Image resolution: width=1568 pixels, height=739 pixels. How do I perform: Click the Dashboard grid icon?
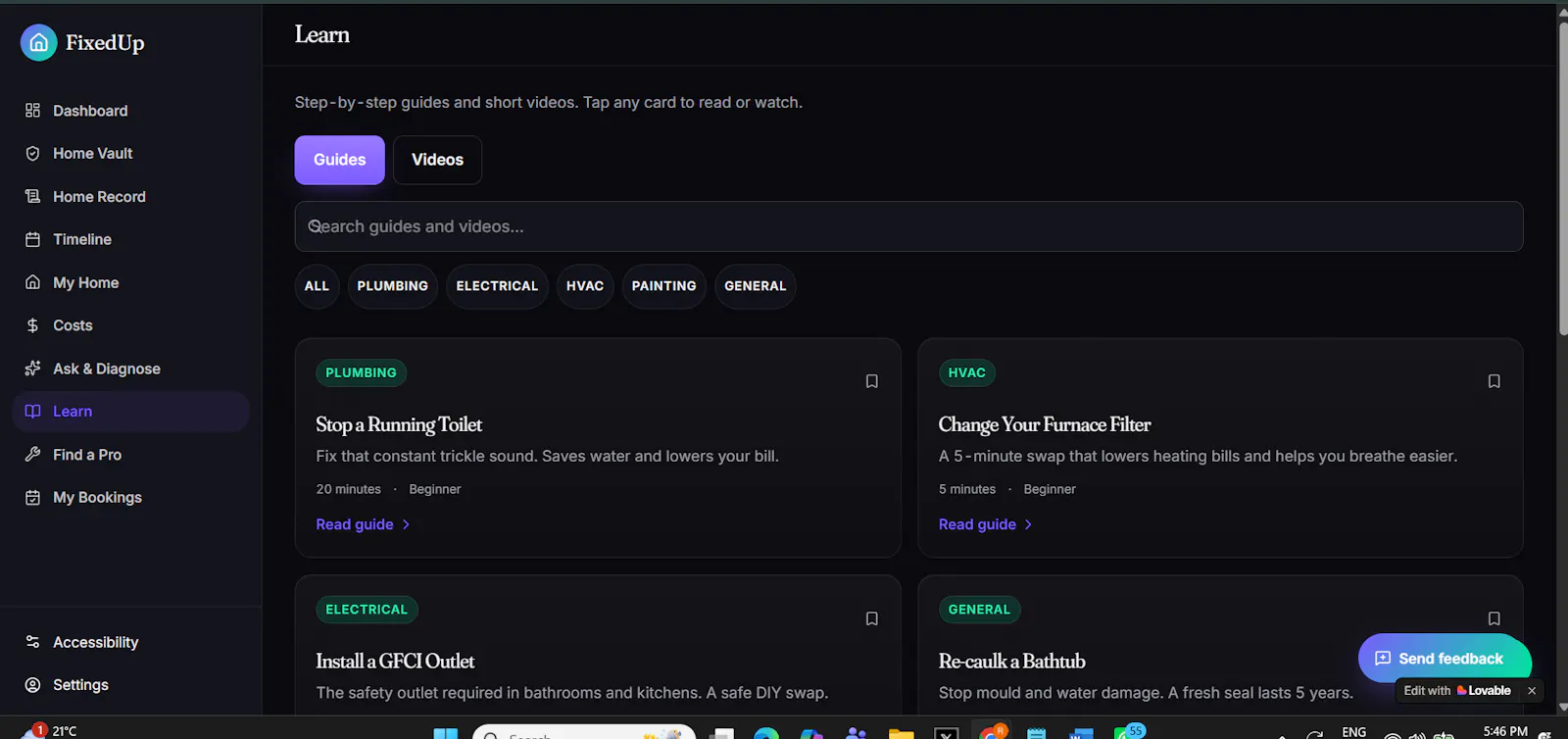(32, 111)
